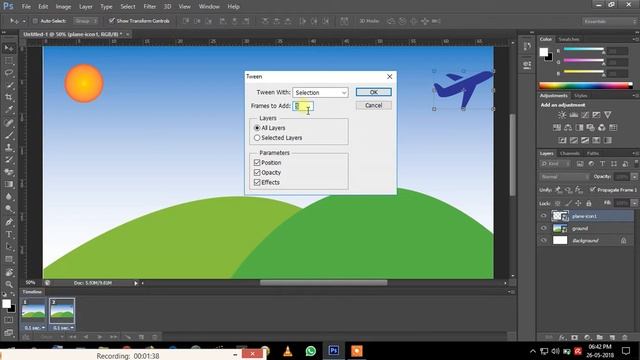Switch to the Paths tab
The image size is (640, 360).
point(593,153)
